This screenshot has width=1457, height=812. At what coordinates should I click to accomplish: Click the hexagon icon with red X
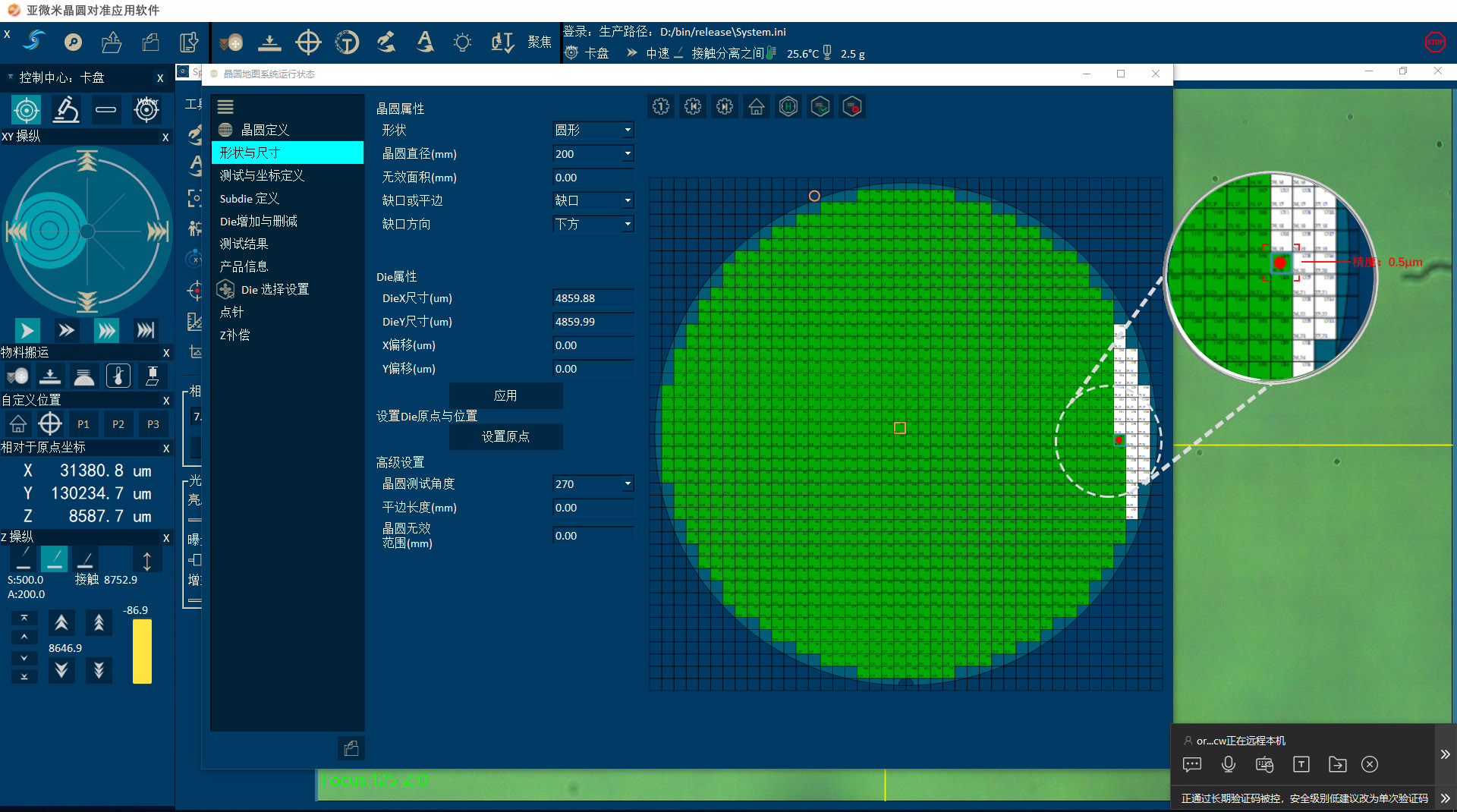pos(852,107)
